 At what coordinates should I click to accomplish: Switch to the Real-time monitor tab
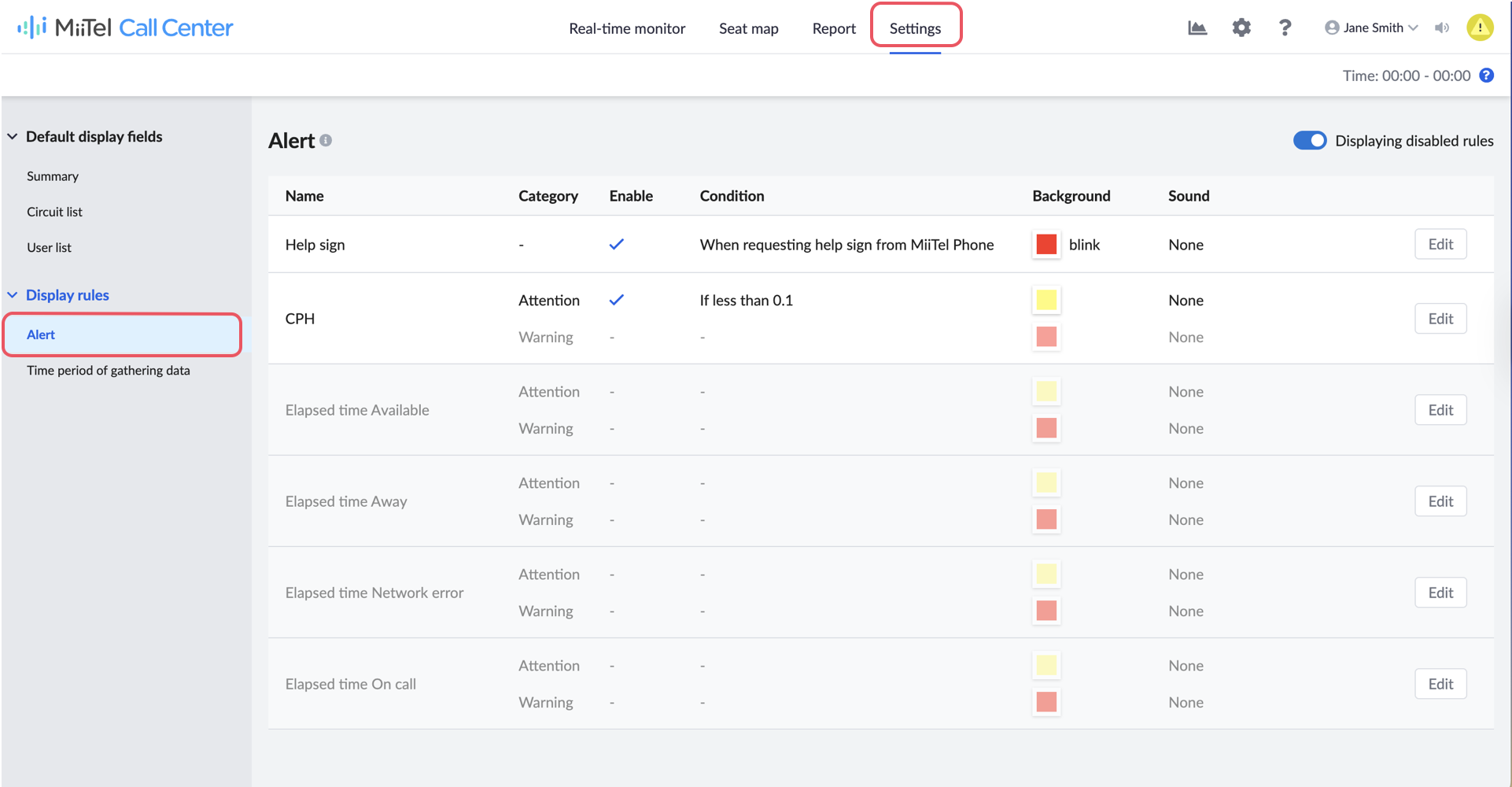(x=627, y=28)
